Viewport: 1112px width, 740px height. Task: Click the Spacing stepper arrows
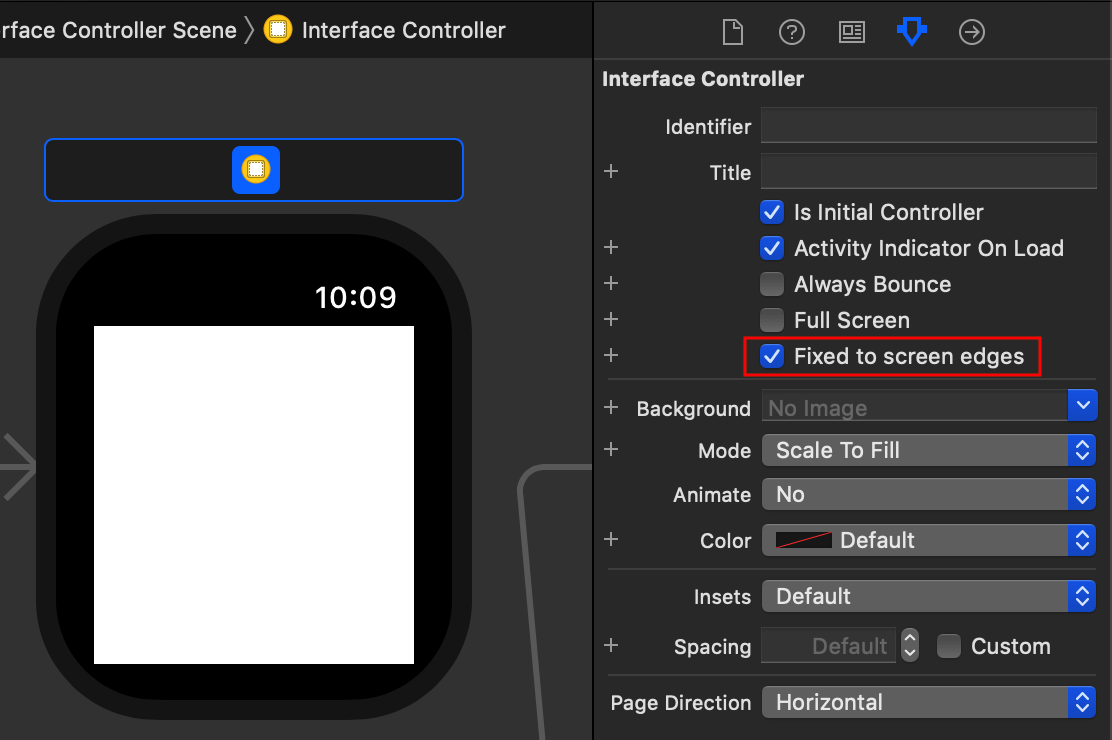click(x=910, y=646)
